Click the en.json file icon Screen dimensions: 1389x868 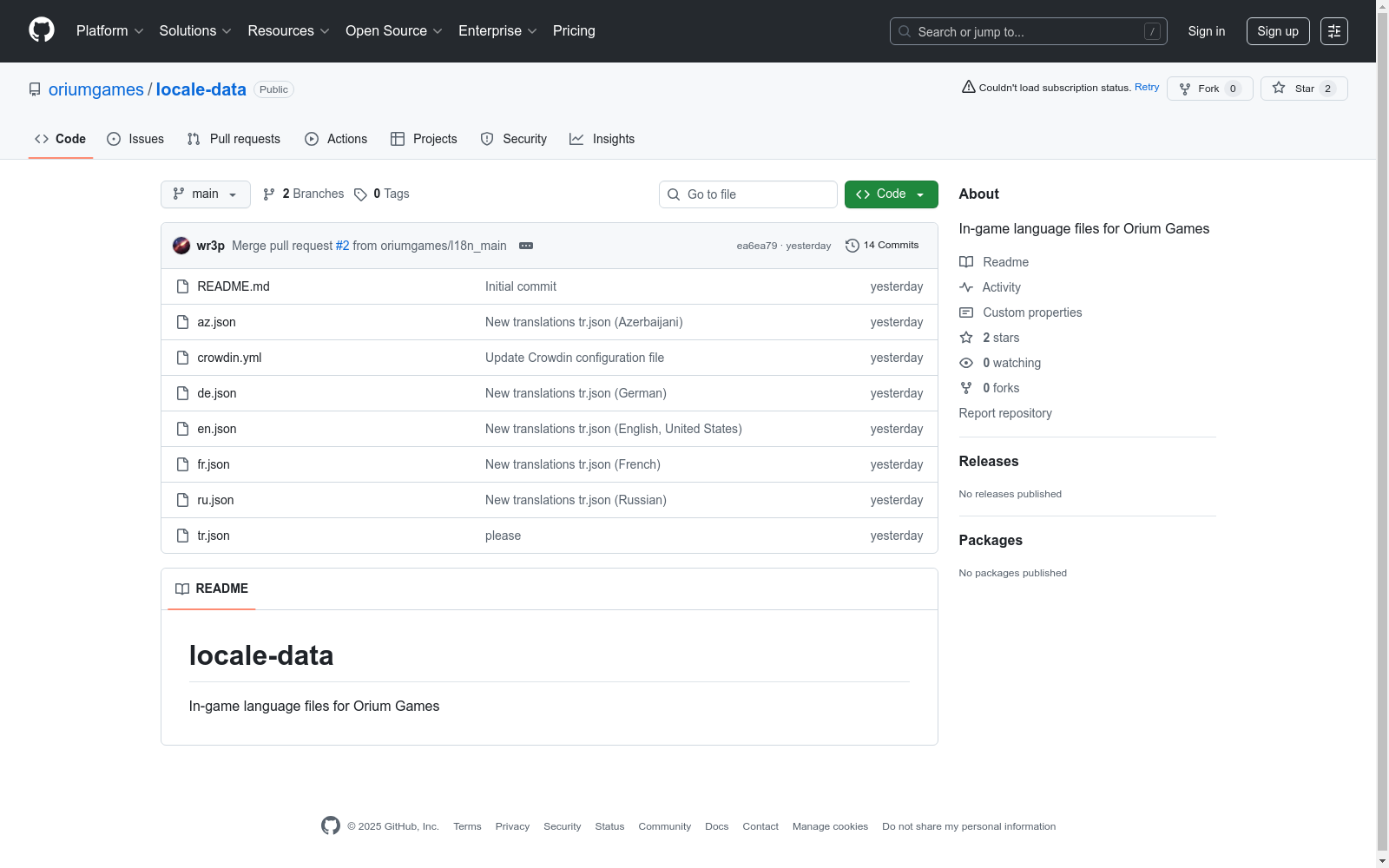tap(182, 429)
